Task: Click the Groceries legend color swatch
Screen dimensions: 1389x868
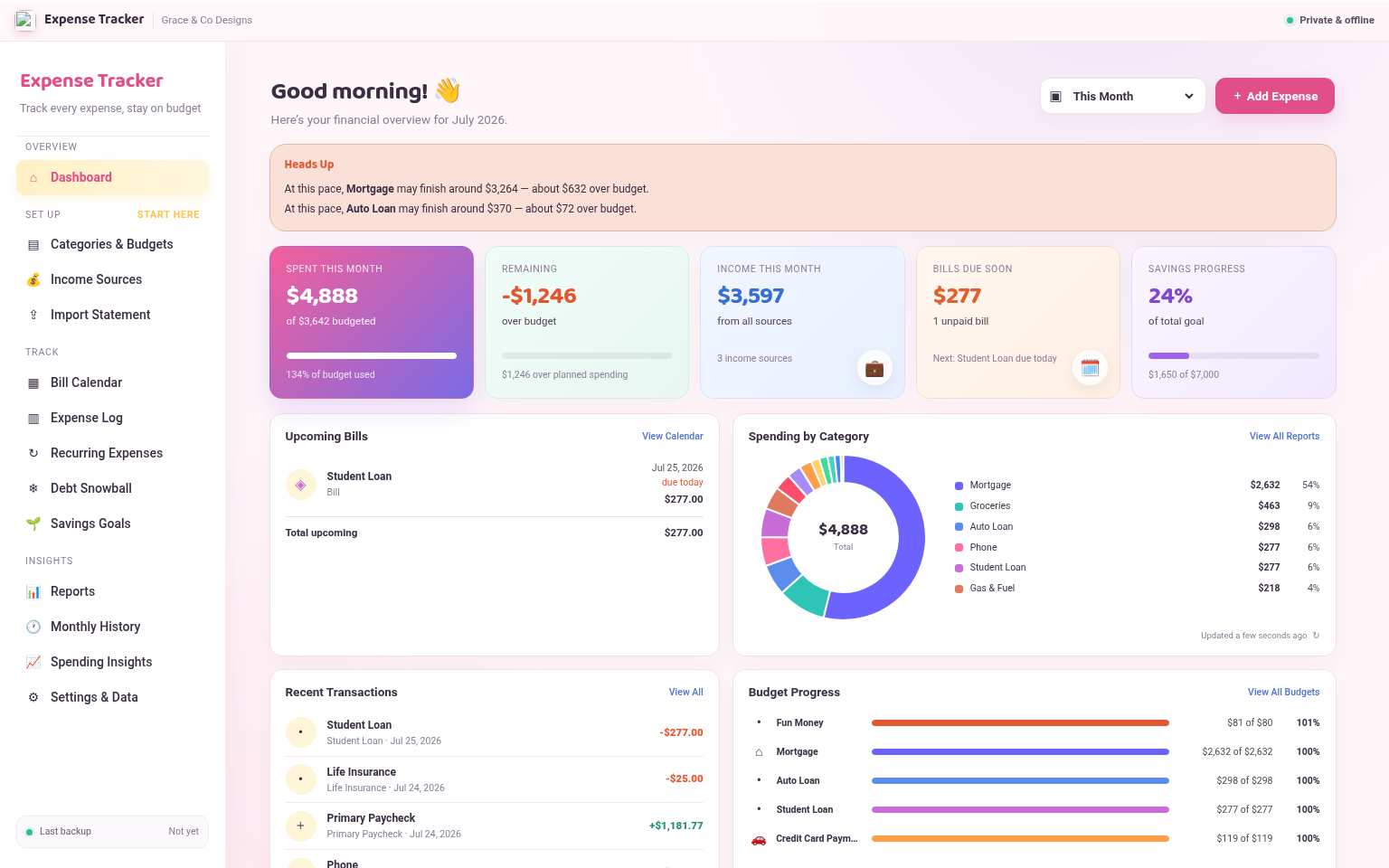Action: coord(959,506)
